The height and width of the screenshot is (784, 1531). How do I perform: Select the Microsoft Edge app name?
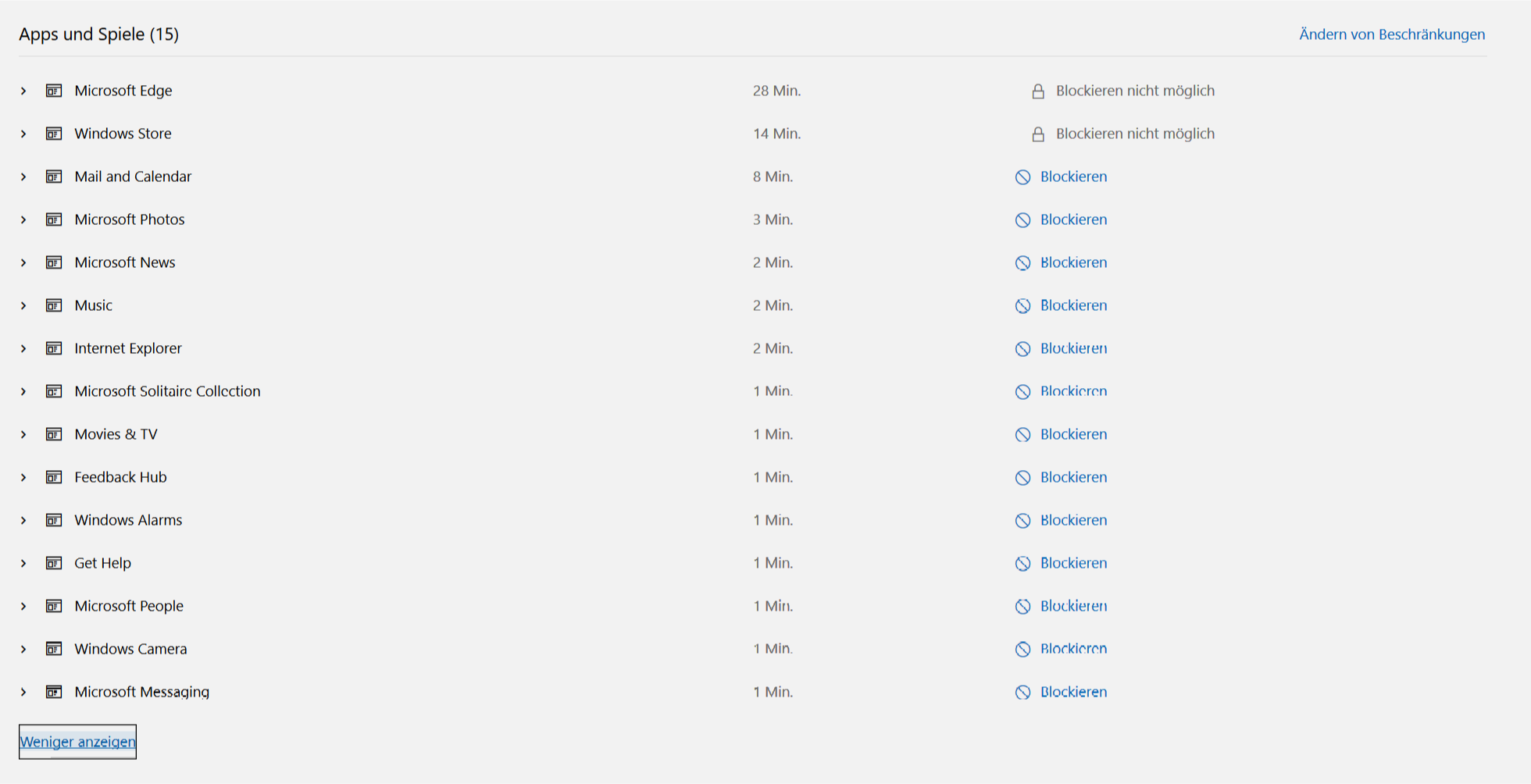click(123, 91)
